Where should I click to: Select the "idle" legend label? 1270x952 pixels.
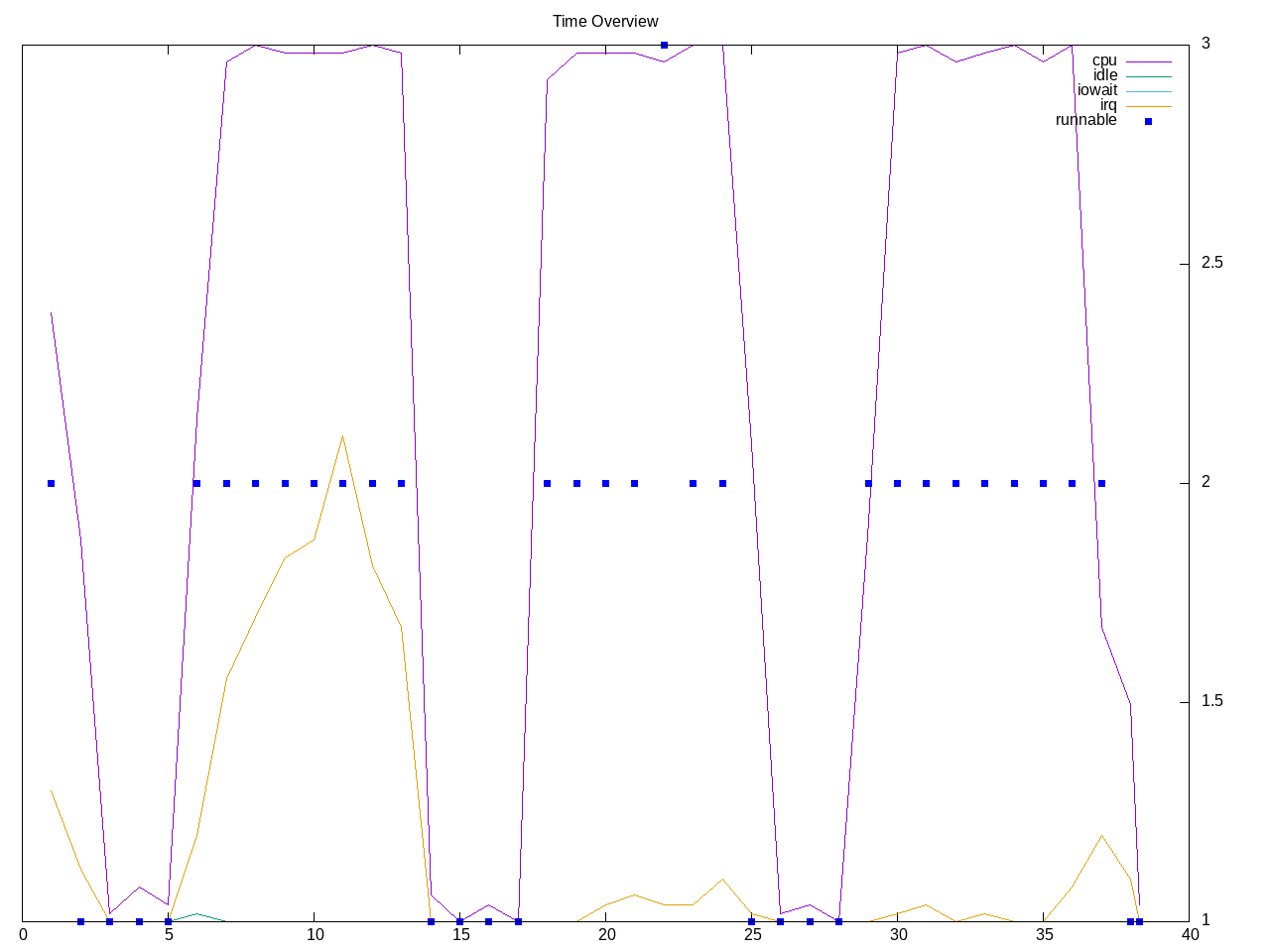(x=1104, y=75)
